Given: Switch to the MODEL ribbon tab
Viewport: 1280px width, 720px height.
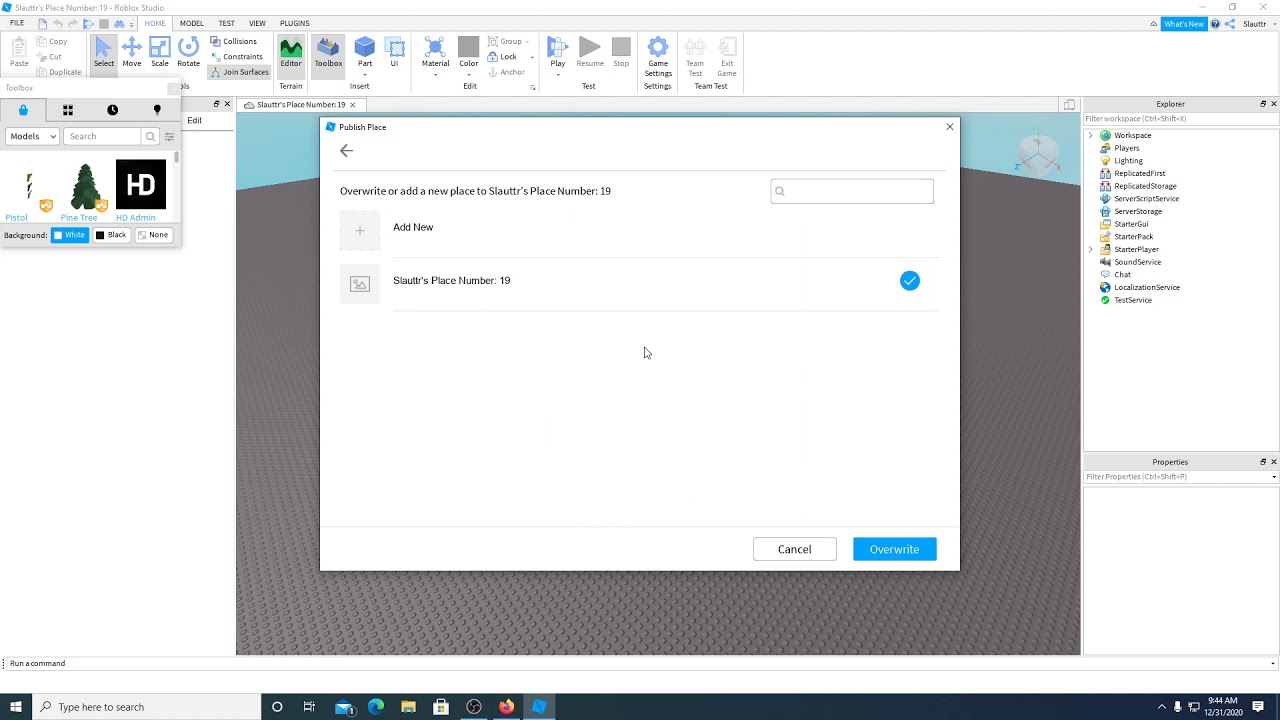Looking at the screenshot, I should point(191,23).
